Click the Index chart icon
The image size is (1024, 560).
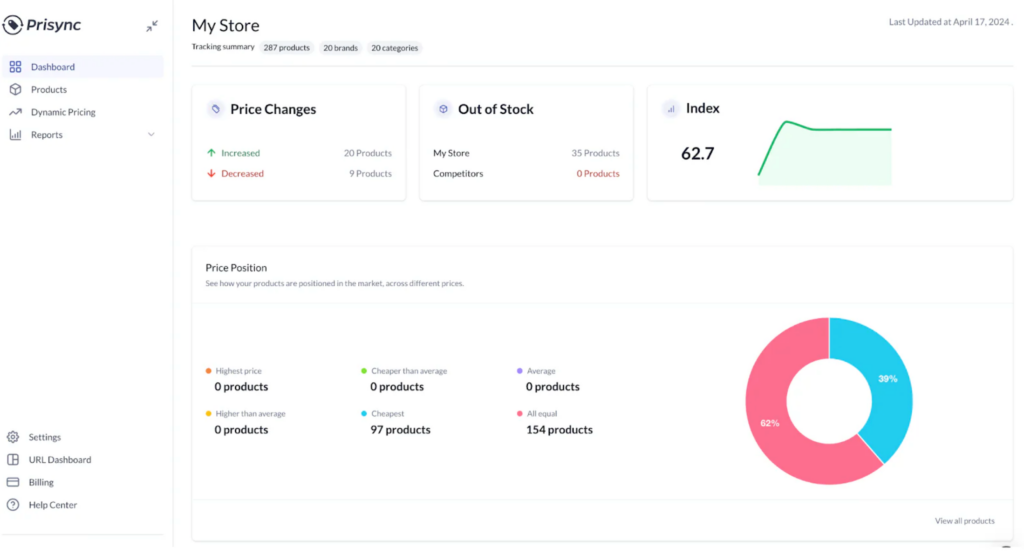click(x=671, y=109)
